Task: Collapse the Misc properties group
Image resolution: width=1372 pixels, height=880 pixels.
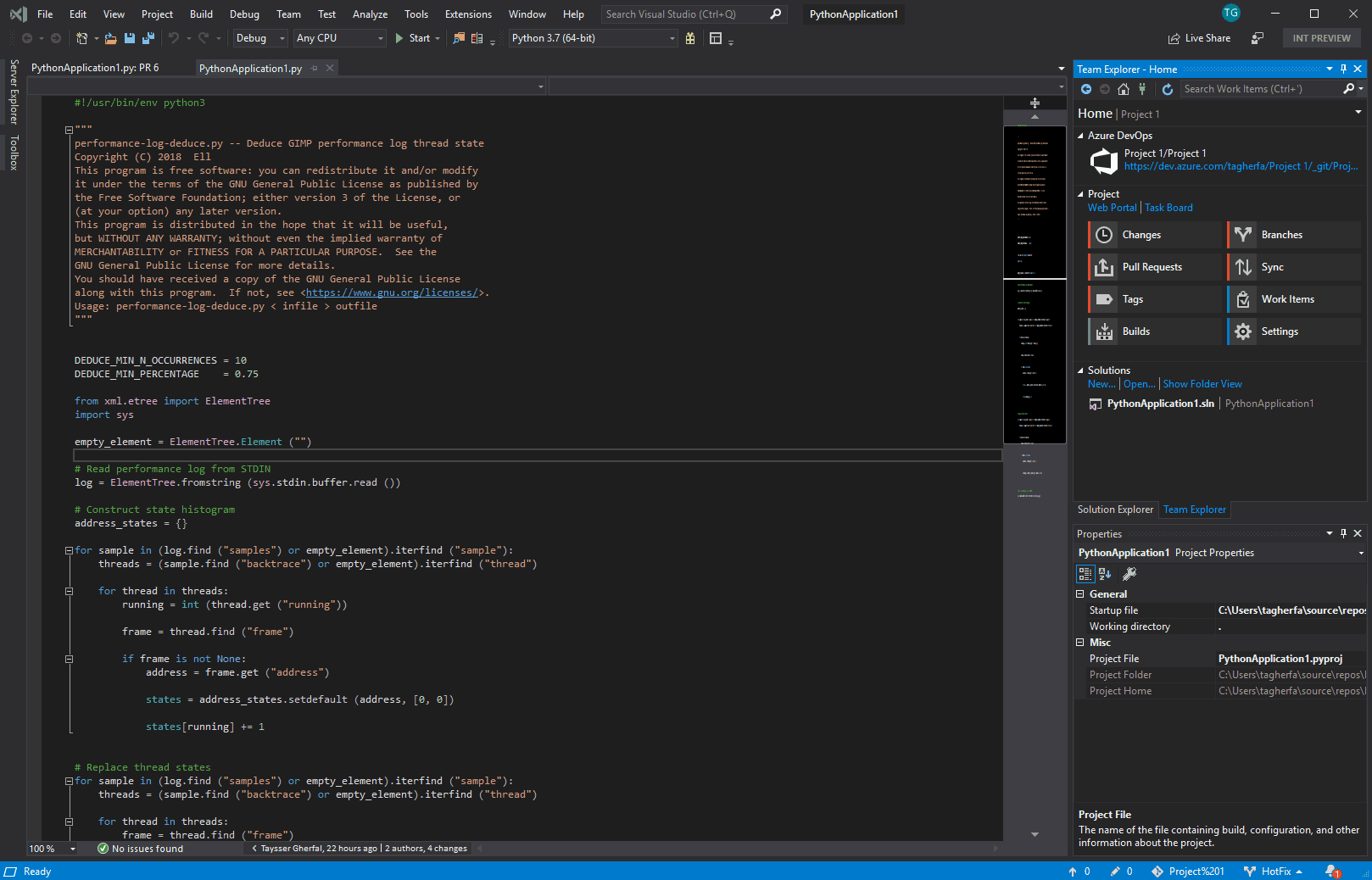Action: 1080,642
